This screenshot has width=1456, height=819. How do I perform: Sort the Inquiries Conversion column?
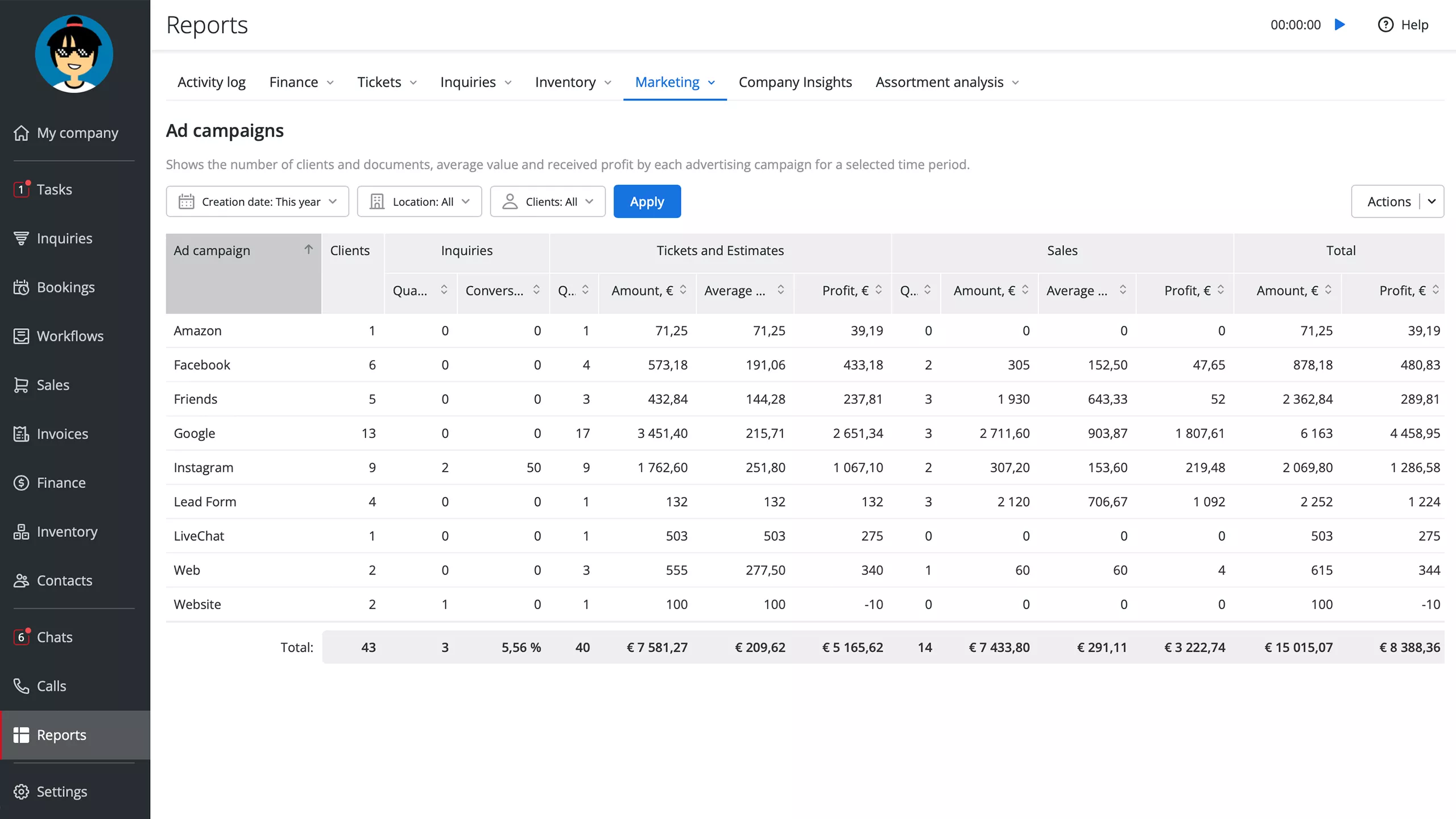[x=536, y=290]
